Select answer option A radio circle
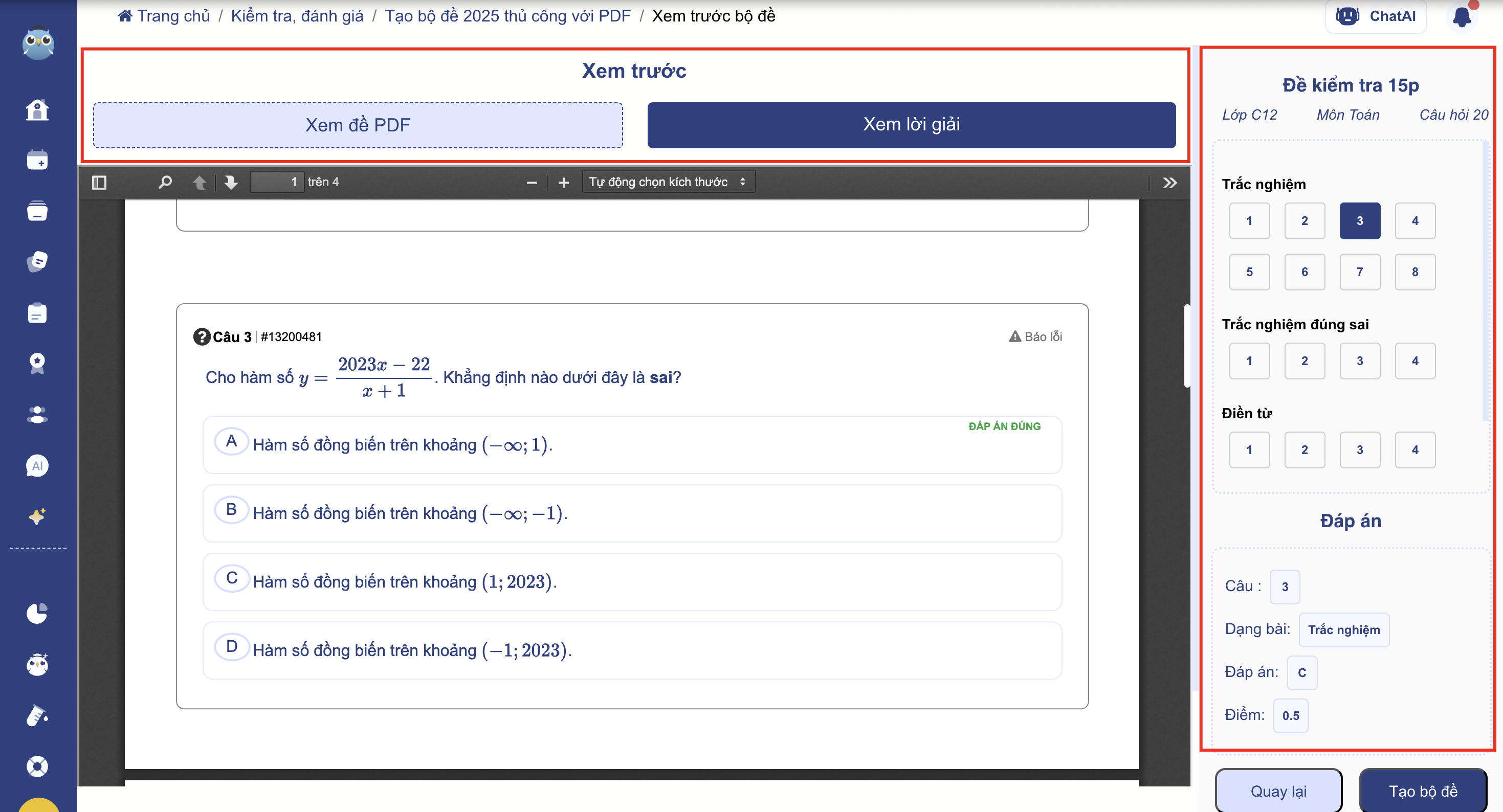 [x=232, y=441]
